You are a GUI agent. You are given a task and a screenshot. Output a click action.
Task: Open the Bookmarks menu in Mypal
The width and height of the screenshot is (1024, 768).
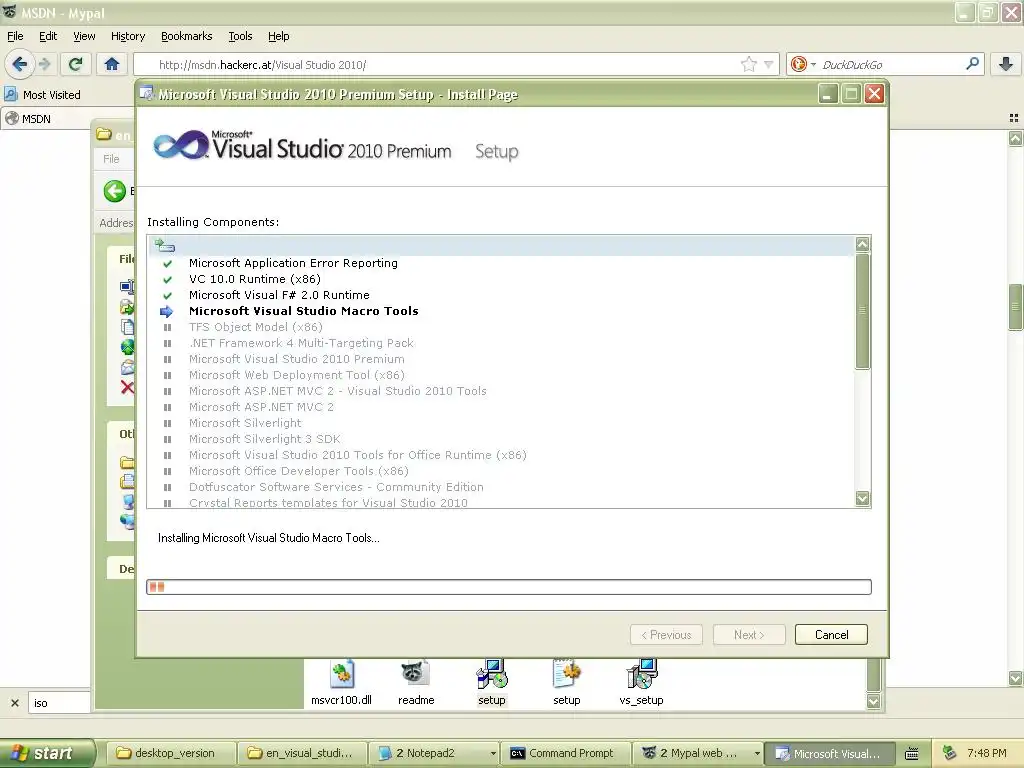coord(187,37)
